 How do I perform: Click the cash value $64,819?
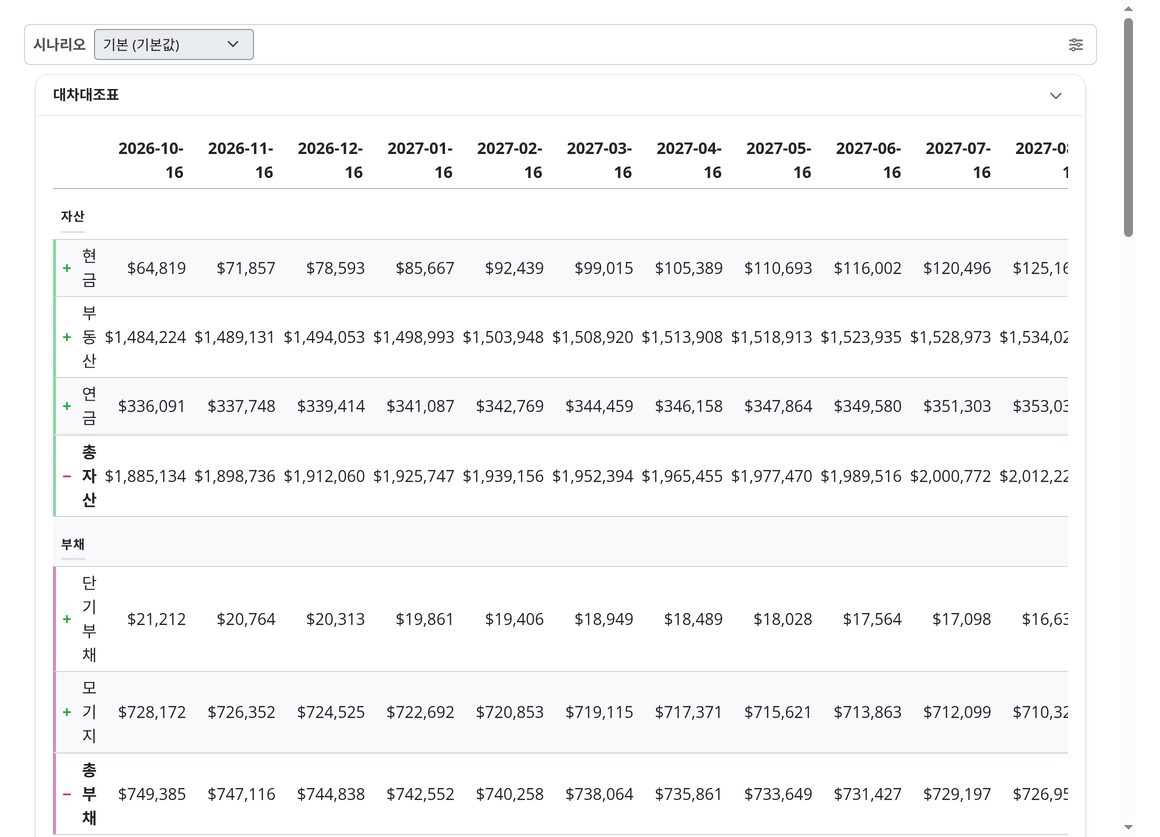(156, 268)
